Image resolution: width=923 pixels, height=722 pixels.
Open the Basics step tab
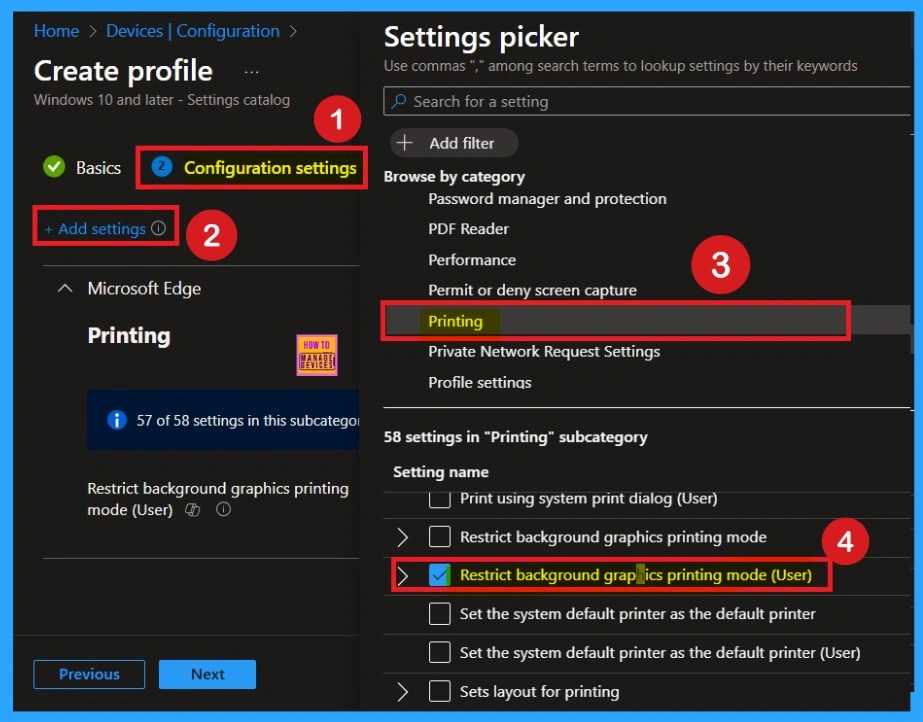tap(82, 168)
